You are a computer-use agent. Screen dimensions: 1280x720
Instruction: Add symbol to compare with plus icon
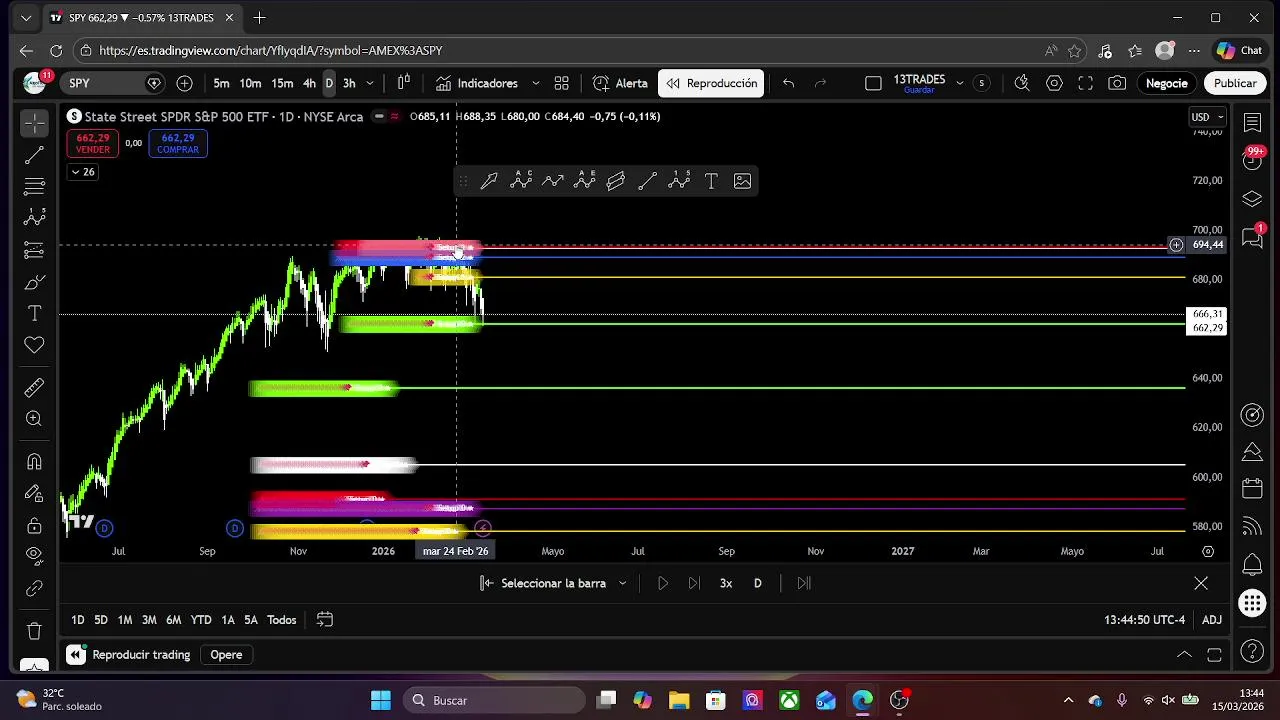pyautogui.click(x=184, y=83)
